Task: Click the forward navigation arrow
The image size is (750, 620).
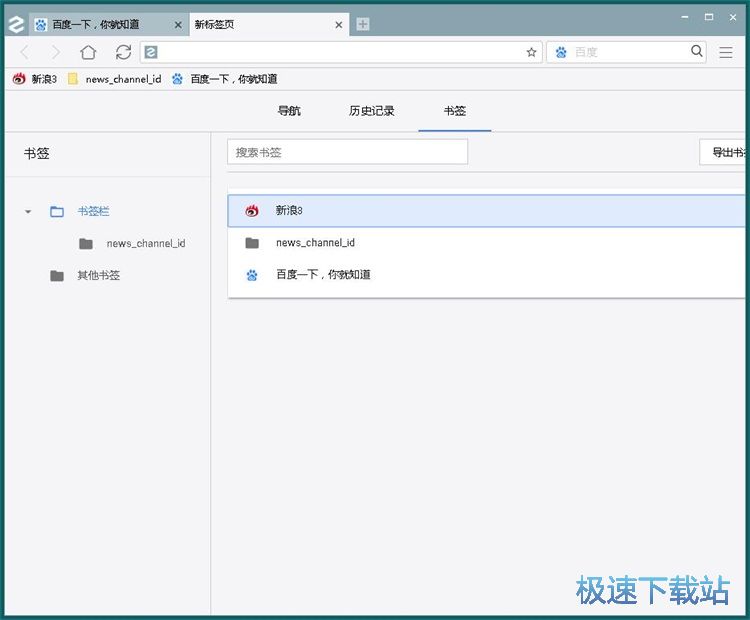Action: [x=55, y=52]
